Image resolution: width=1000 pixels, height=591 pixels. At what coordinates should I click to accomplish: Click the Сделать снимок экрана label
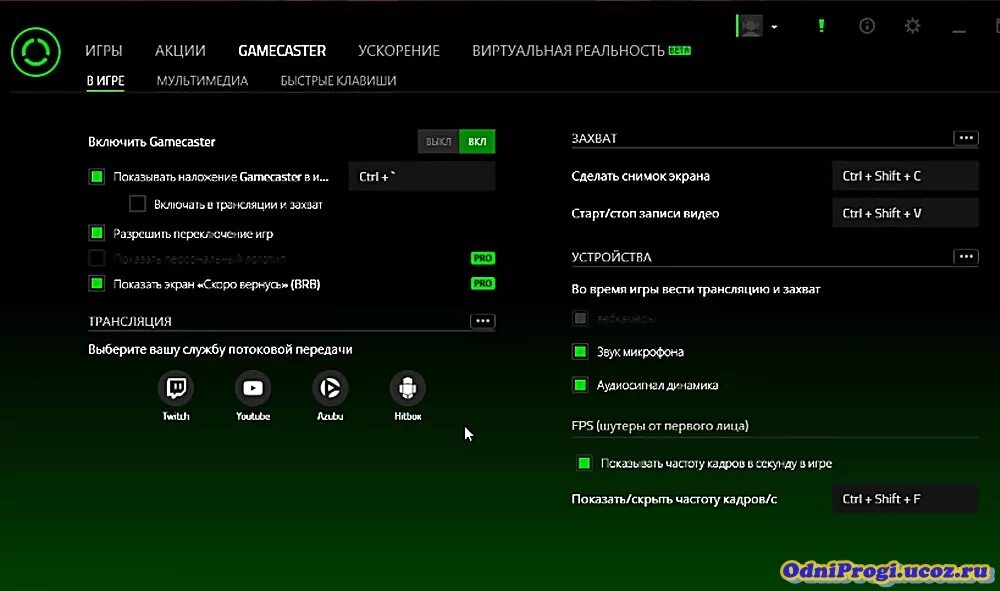click(640, 176)
